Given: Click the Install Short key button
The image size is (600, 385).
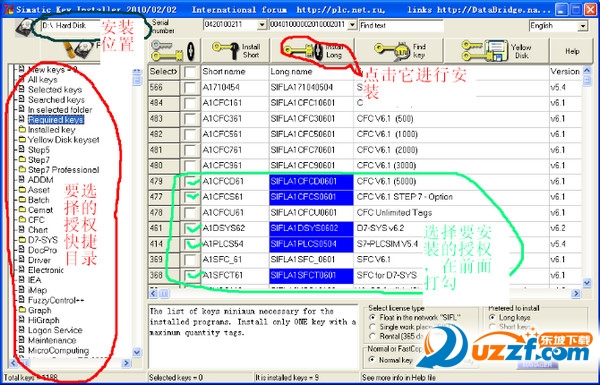Looking at the screenshot, I should [x=236, y=51].
